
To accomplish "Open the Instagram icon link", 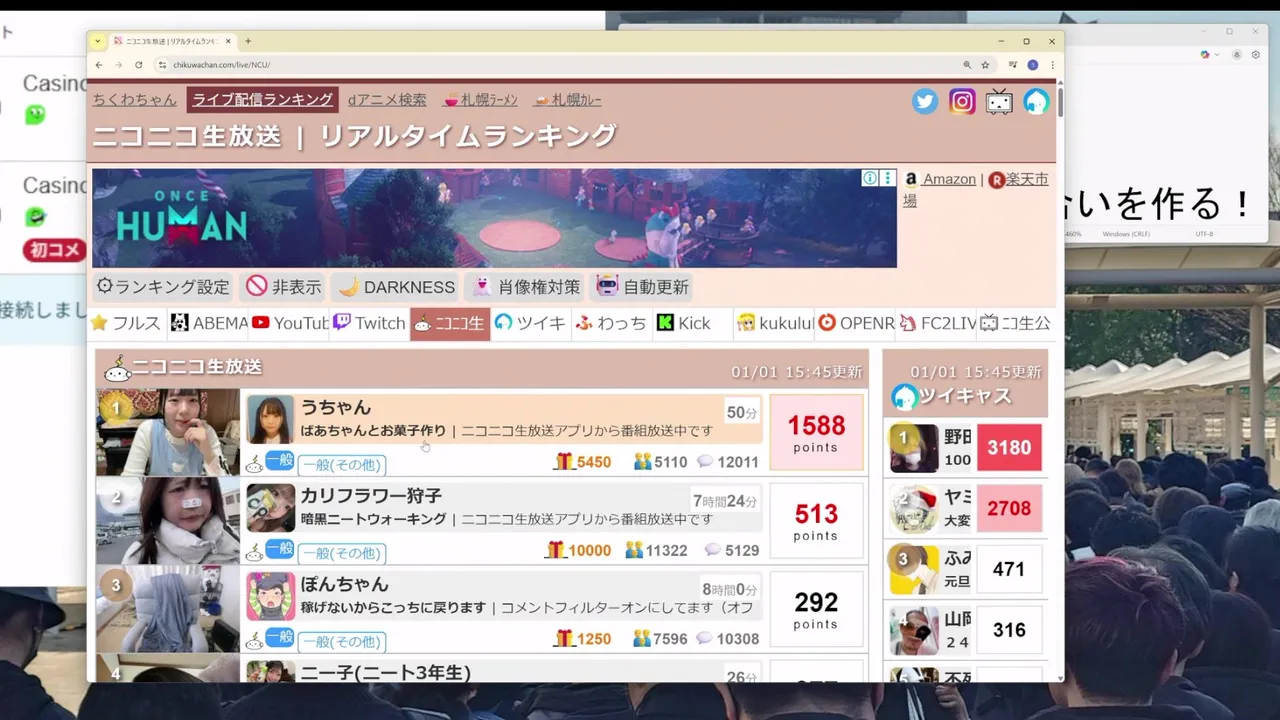I will [x=962, y=101].
